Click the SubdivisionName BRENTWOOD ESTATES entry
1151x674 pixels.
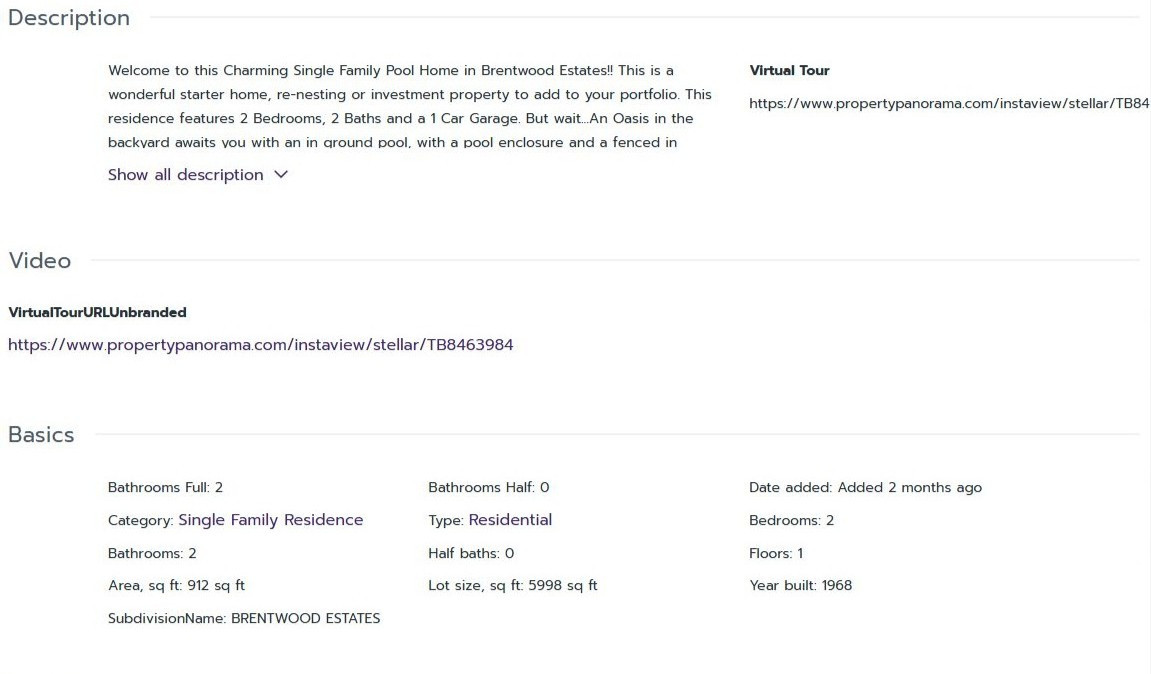(244, 618)
